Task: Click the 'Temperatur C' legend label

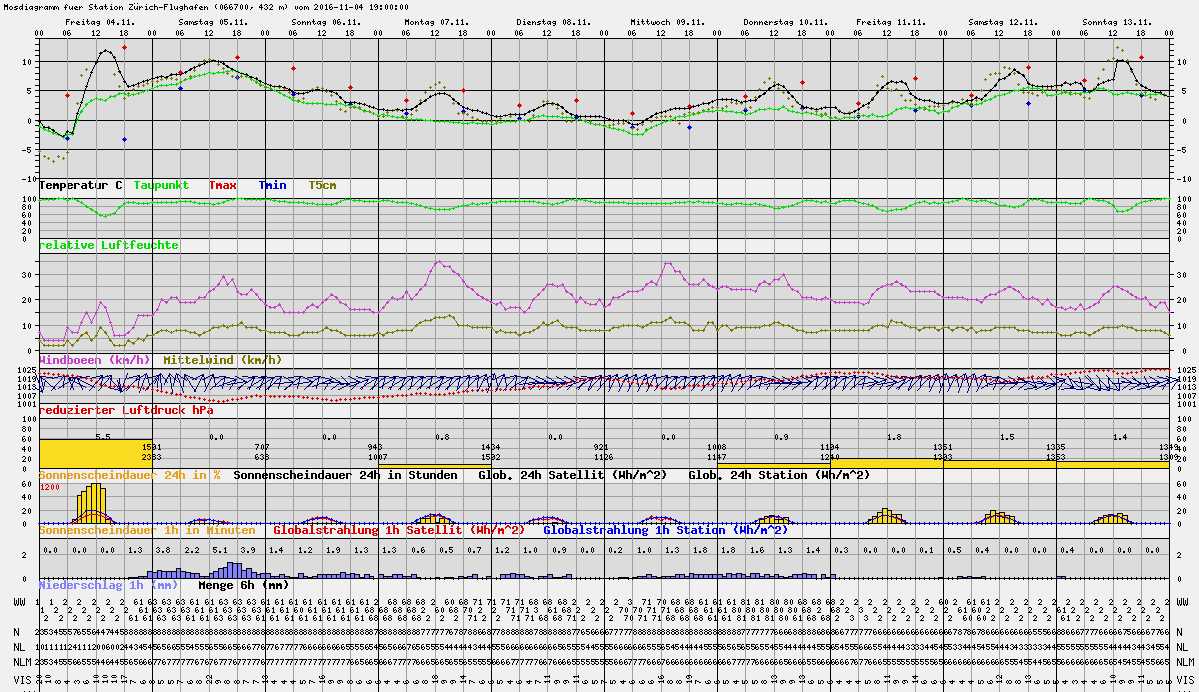Action: [80, 185]
